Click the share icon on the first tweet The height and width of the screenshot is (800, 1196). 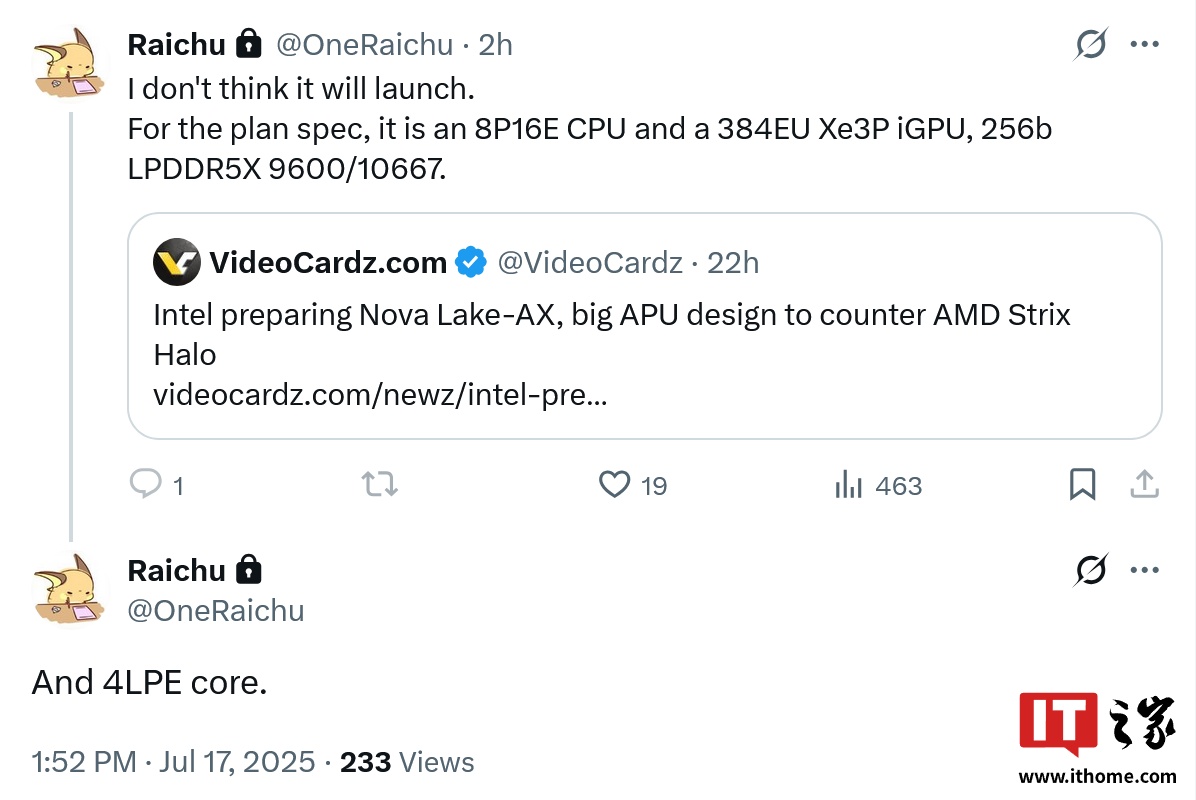pyautogui.click(x=1143, y=485)
